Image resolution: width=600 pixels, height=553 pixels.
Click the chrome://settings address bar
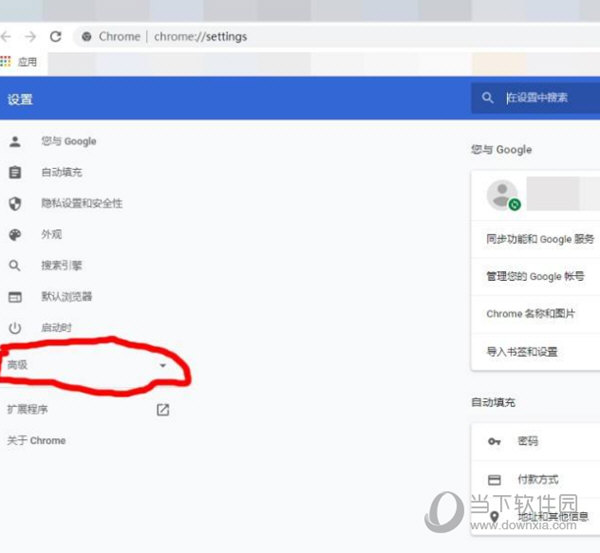(337, 37)
